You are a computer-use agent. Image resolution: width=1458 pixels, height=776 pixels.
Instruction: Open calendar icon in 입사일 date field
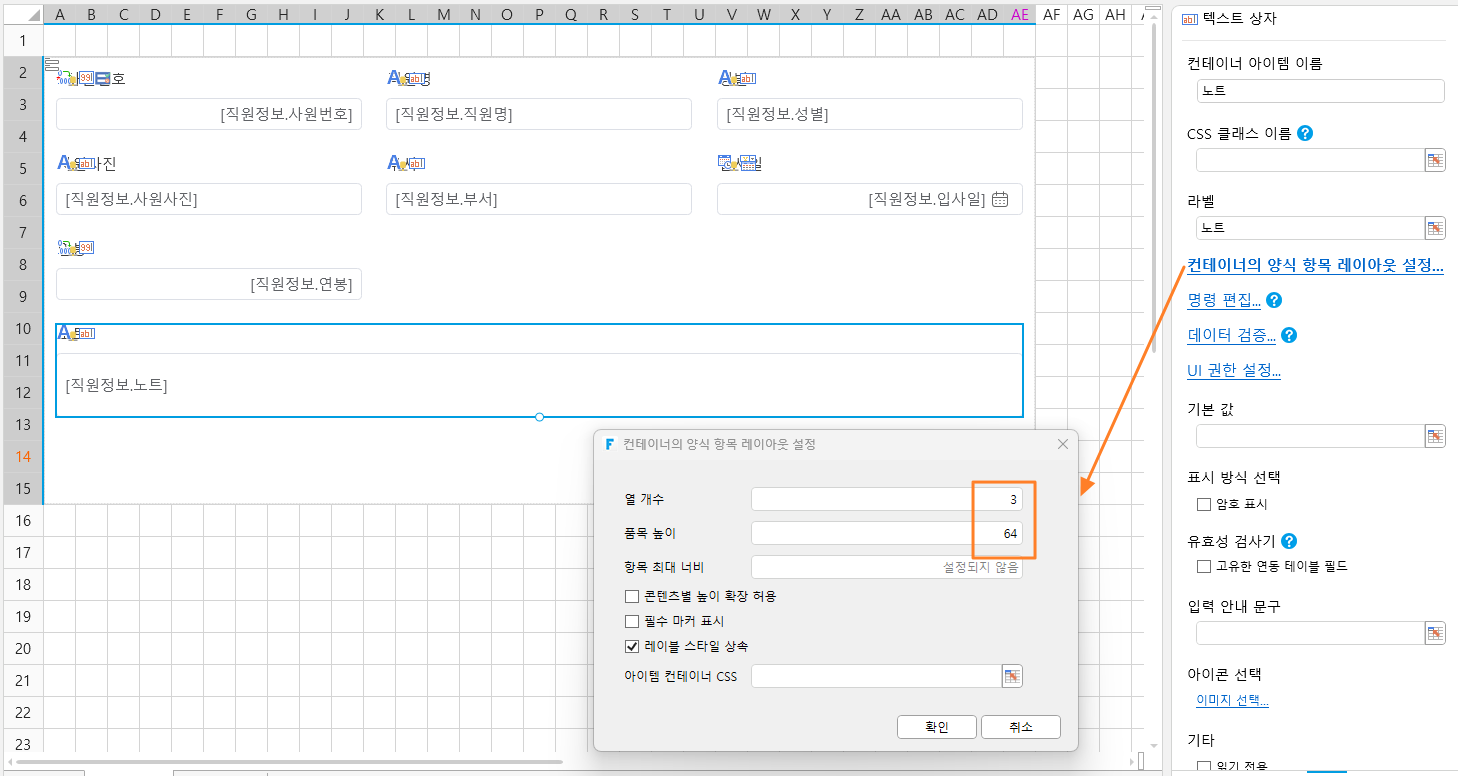pos(1000,199)
